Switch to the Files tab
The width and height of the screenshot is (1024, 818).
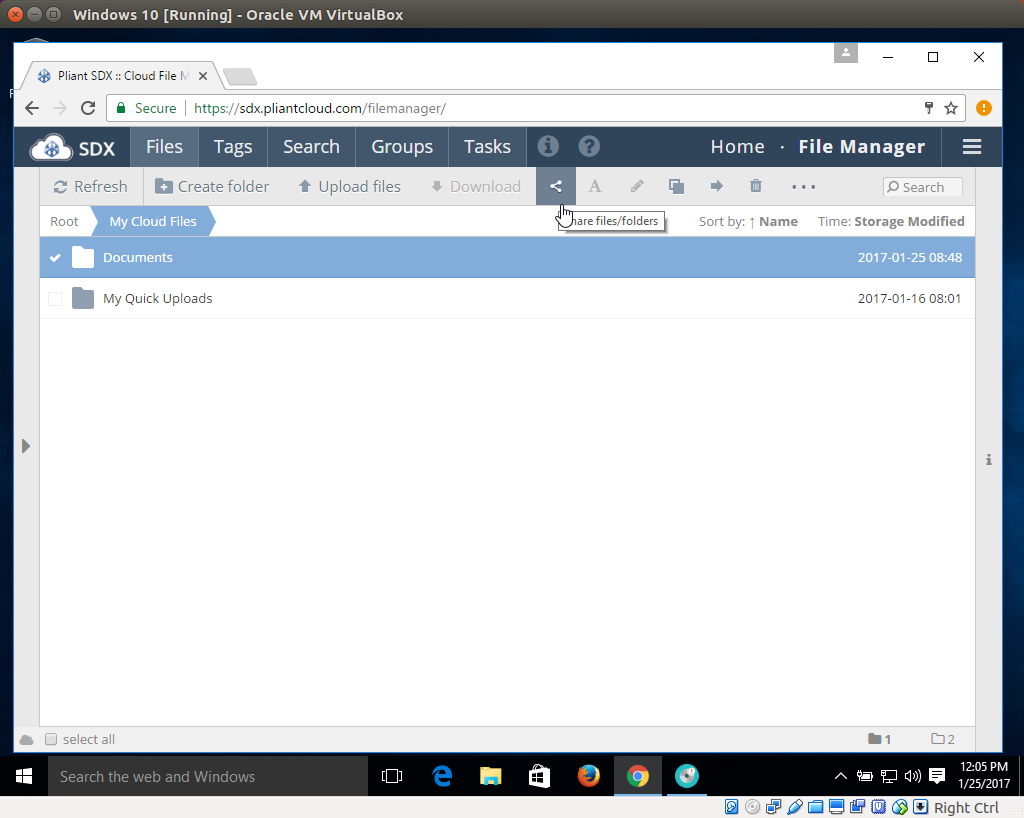pyautogui.click(x=165, y=147)
